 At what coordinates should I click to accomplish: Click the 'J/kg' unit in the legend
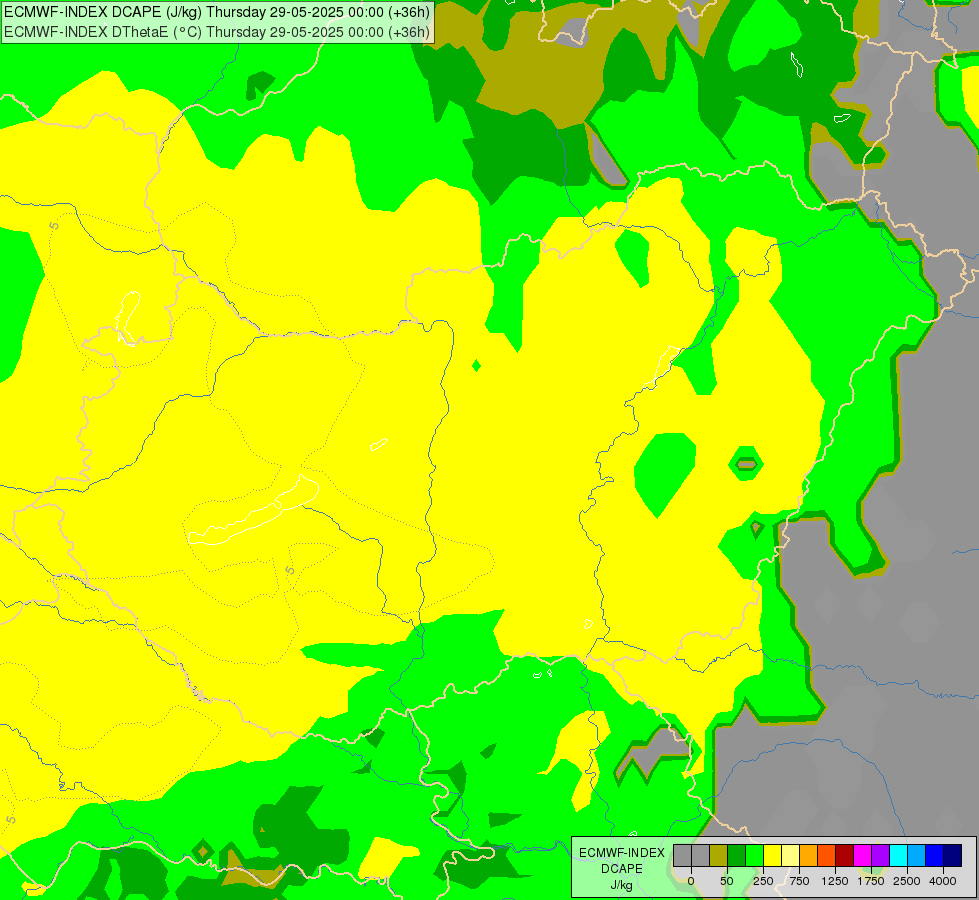[x=621, y=886]
